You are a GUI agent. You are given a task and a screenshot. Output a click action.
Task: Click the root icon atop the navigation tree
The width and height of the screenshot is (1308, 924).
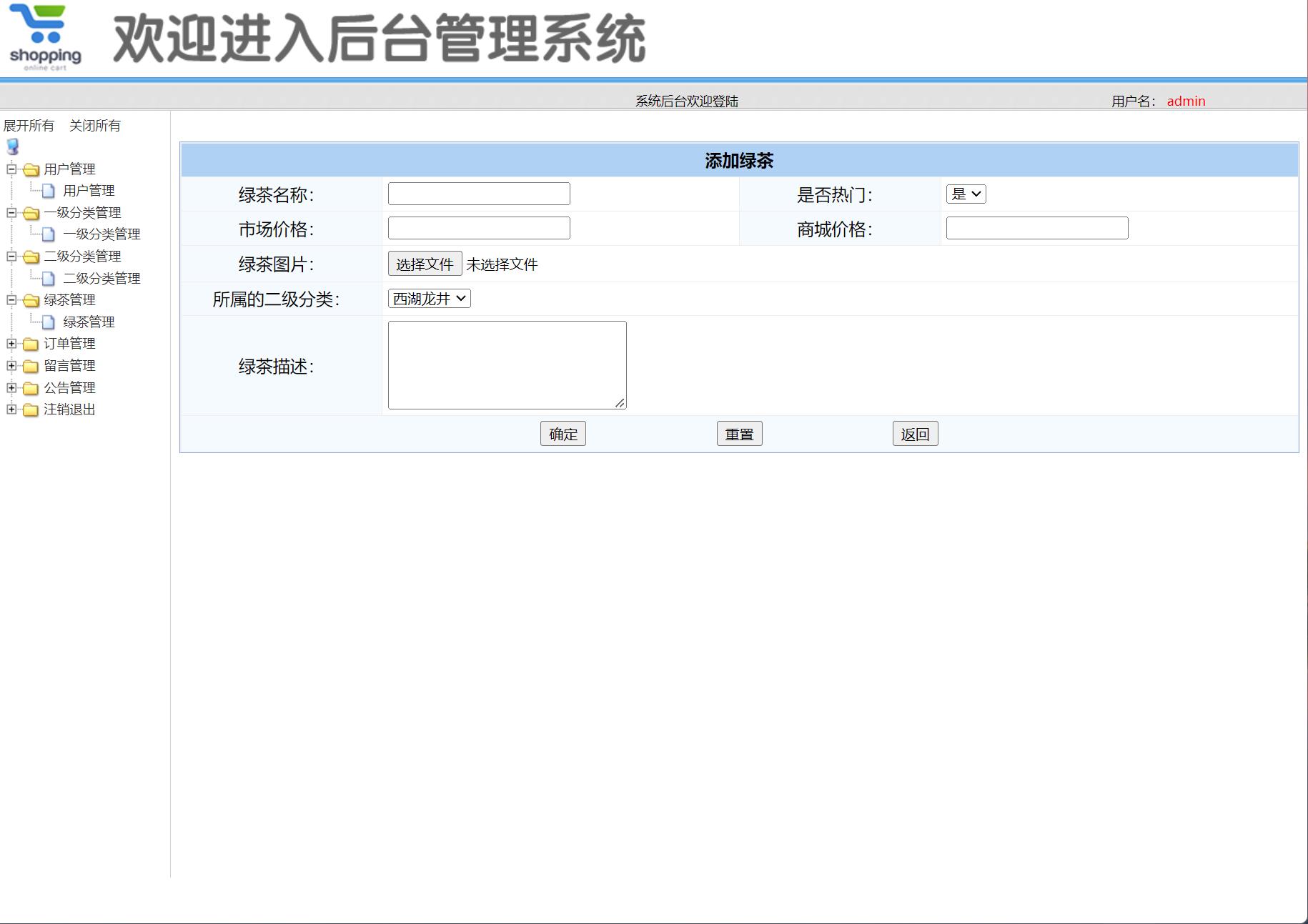pos(11,147)
